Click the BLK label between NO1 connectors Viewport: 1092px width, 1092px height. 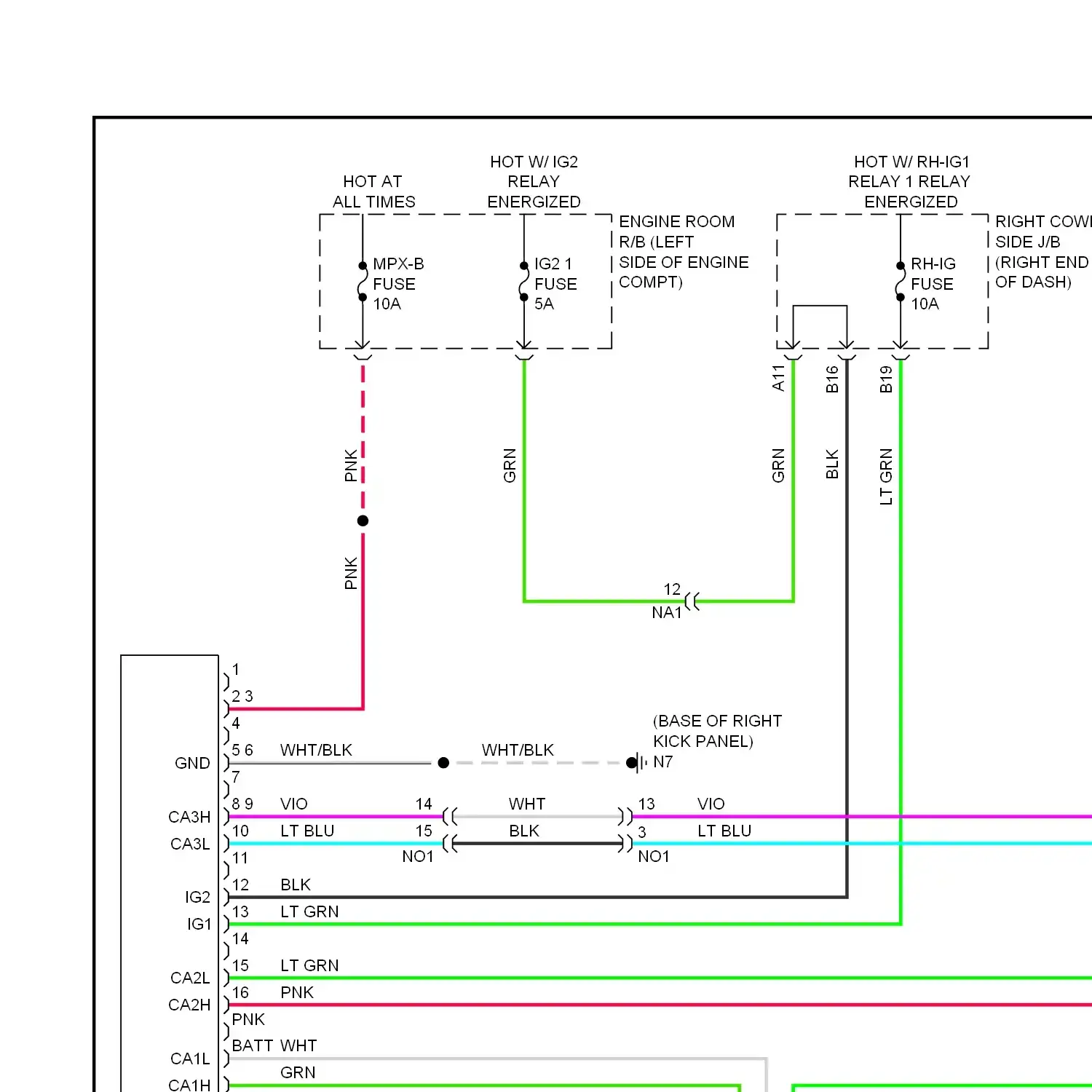click(524, 831)
